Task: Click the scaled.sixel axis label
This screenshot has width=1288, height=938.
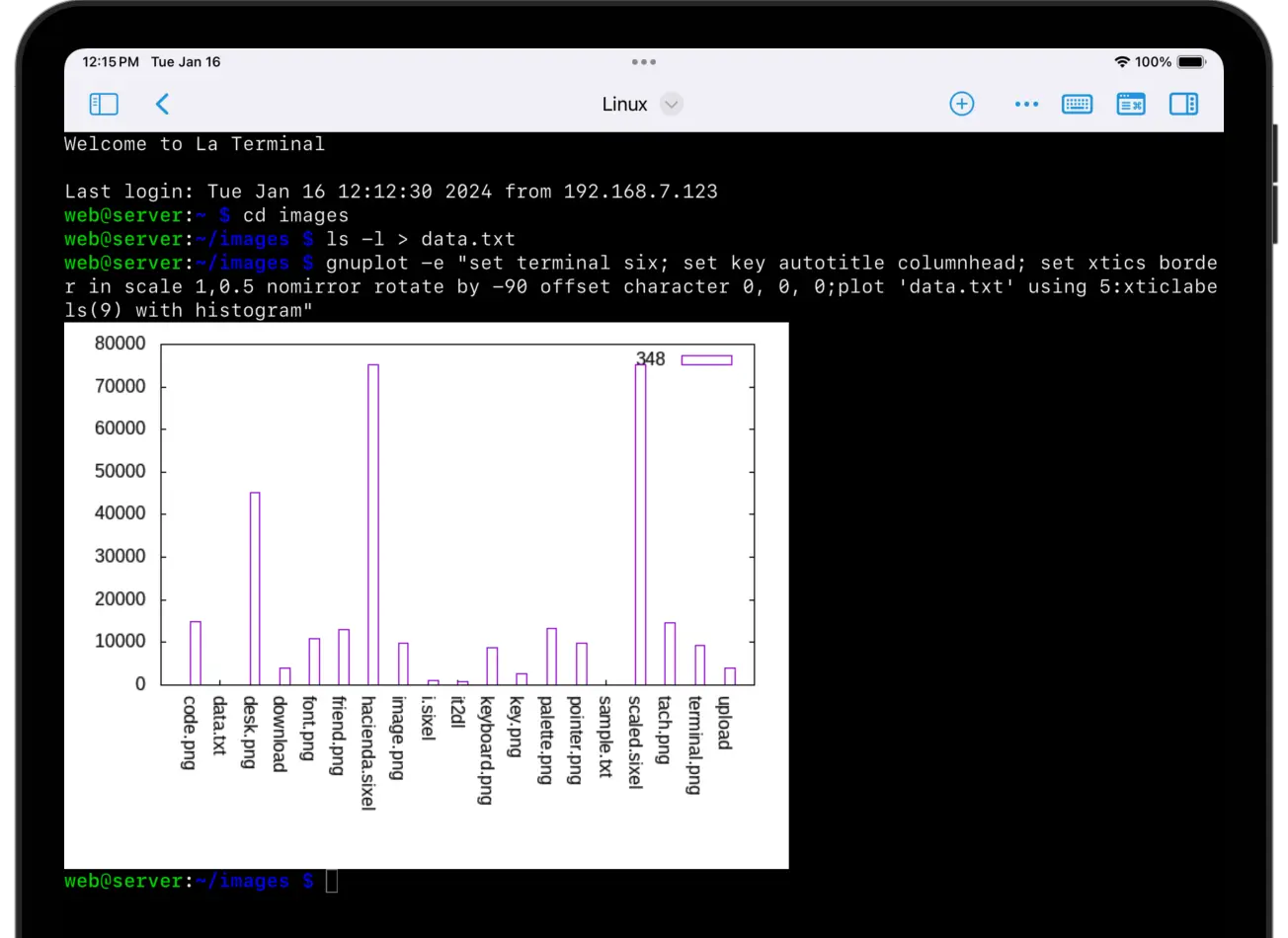Action: tap(635, 743)
